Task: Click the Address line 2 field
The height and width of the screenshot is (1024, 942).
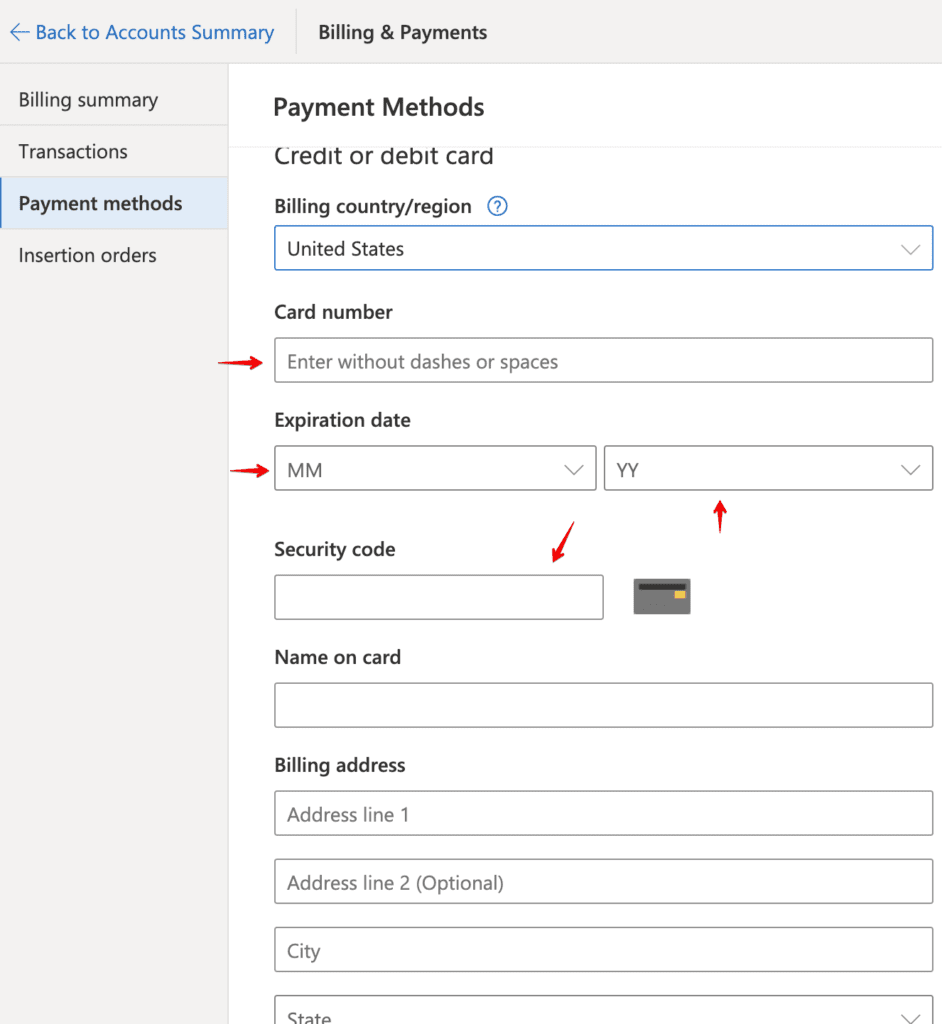Action: [x=603, y=882]
